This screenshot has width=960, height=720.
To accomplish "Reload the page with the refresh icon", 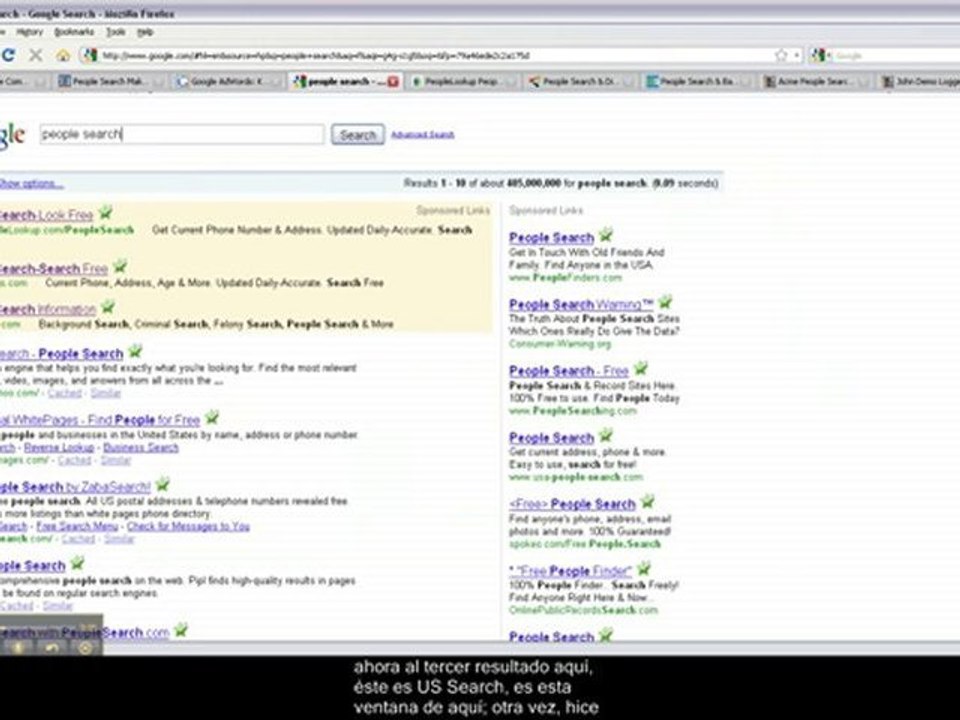I will tap(8, 55).
